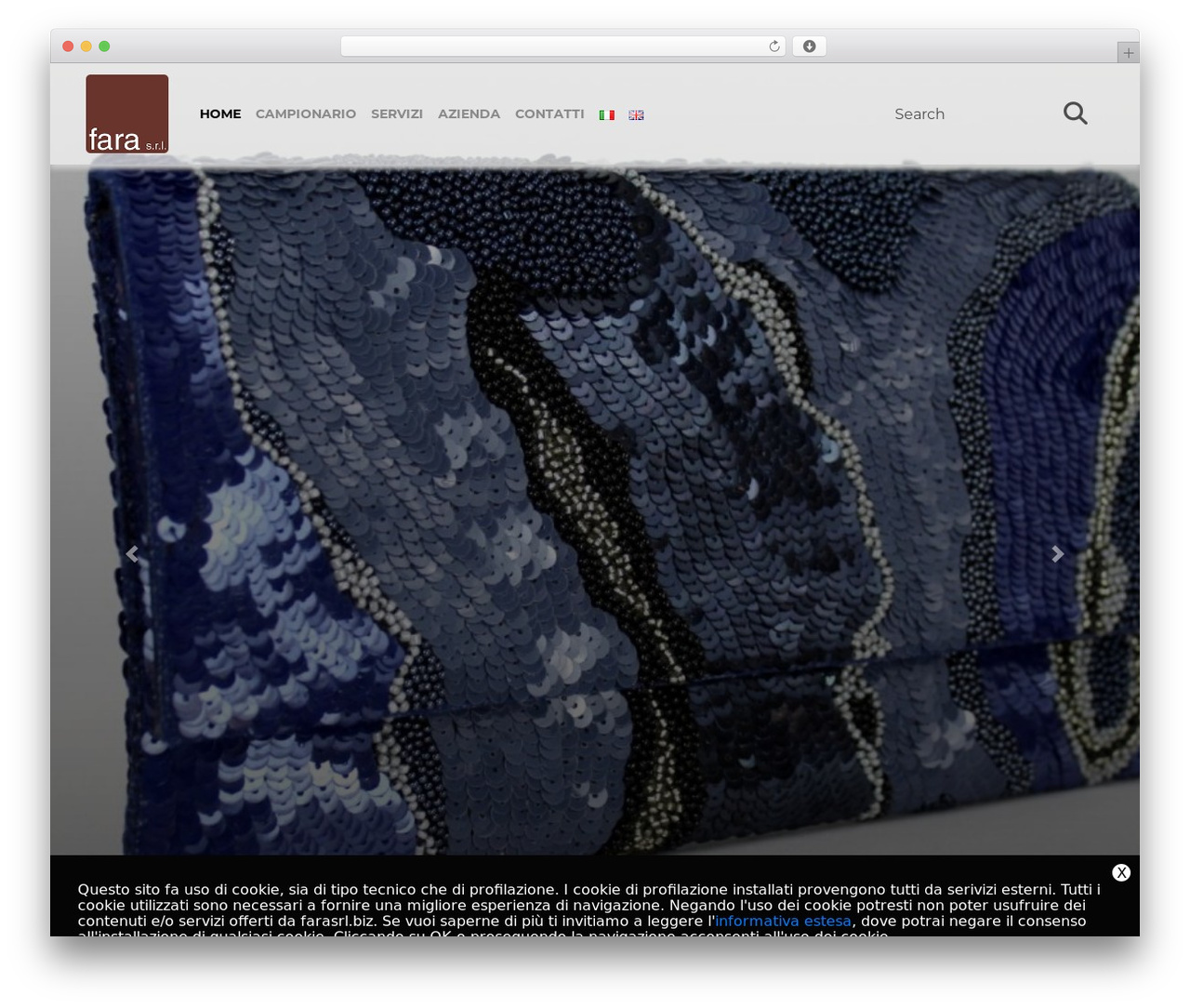The width and height of the screenshot is (1190, 1008).
Task: Click the blue sequin clutch slide image
Action: click(x=595, y=510)
